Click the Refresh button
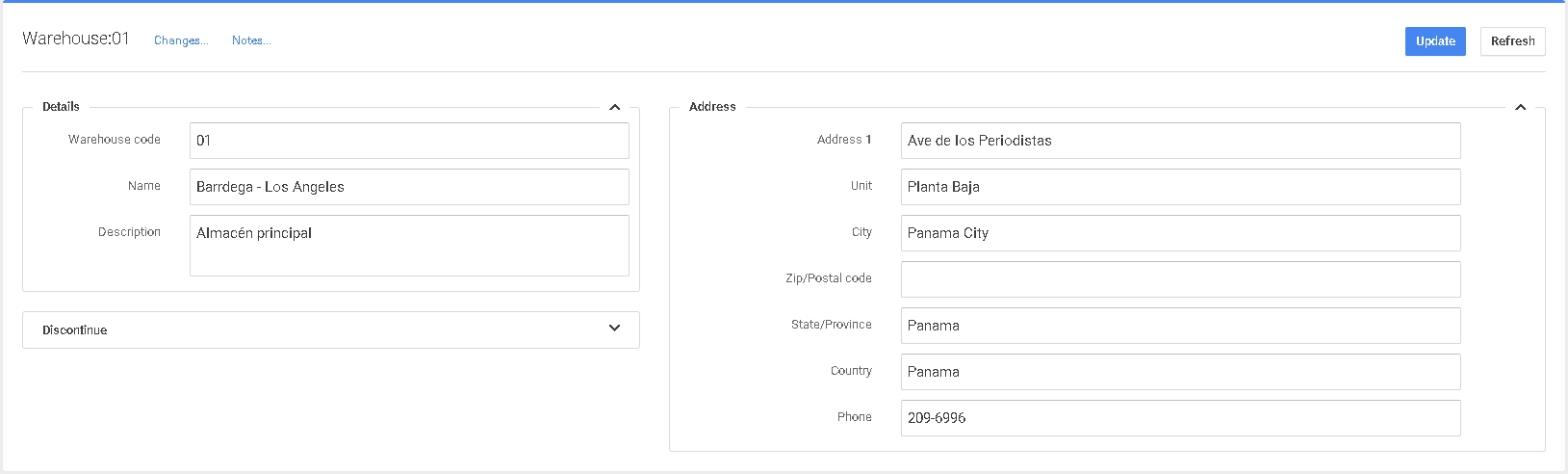This screenshot has height=474, width=1568. [1512, 41]
